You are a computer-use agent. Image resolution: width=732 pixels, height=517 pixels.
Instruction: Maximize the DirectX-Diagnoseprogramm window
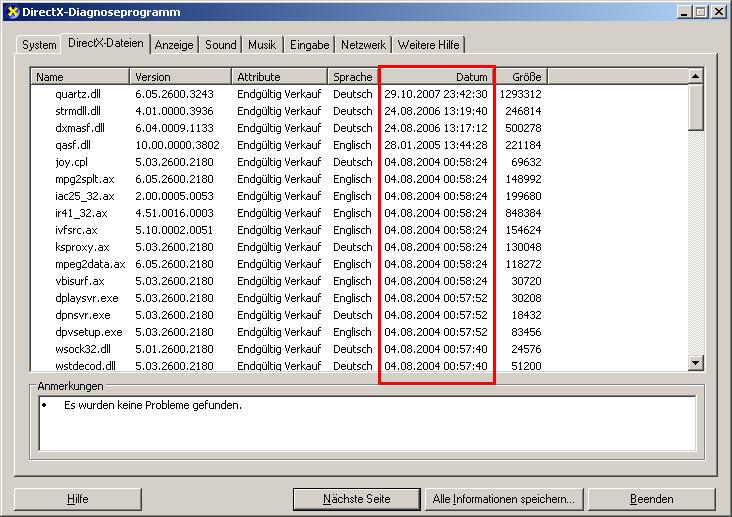tap(700, 12)
